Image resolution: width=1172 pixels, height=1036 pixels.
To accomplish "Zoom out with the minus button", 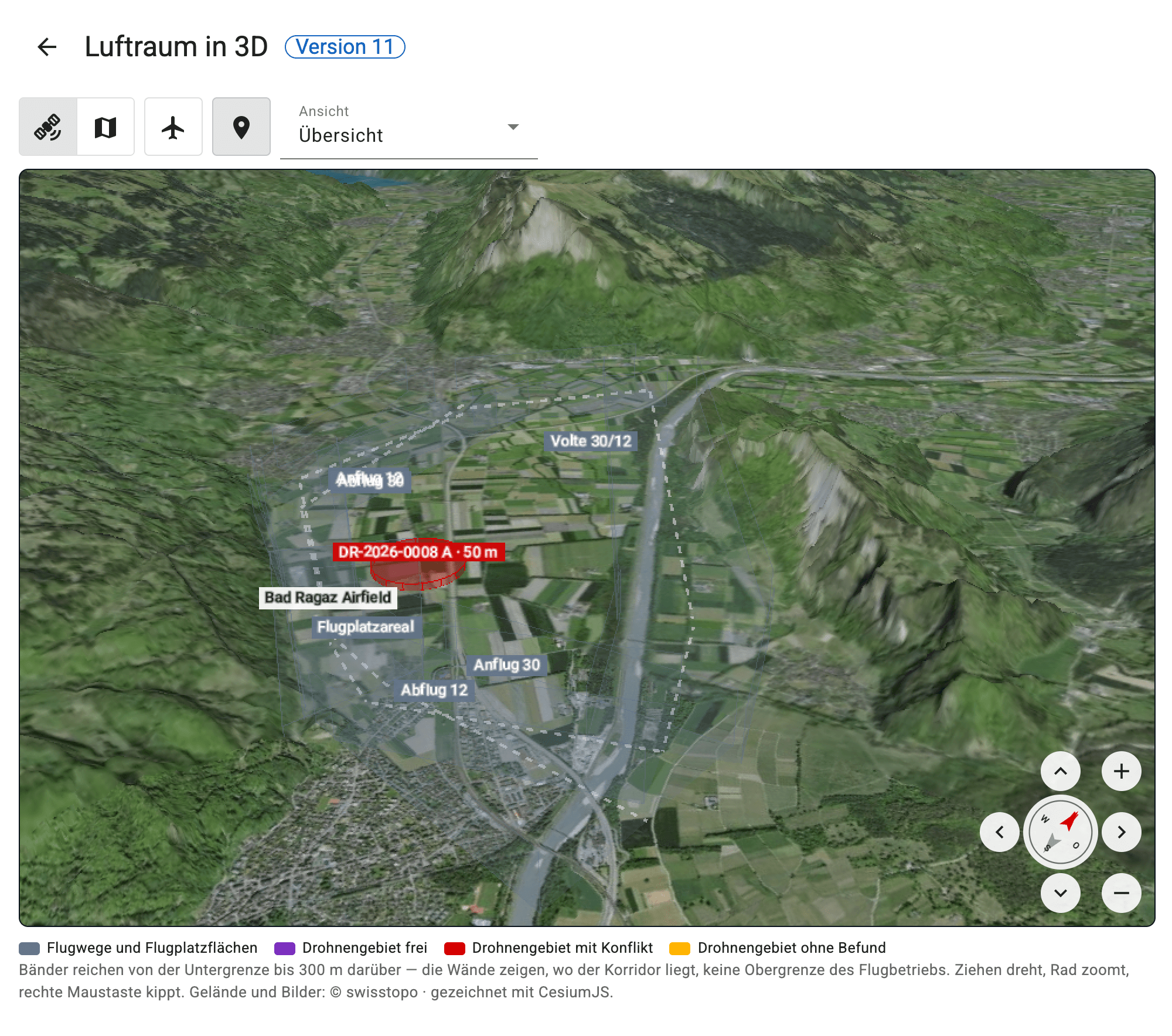I will [1122, 893].
